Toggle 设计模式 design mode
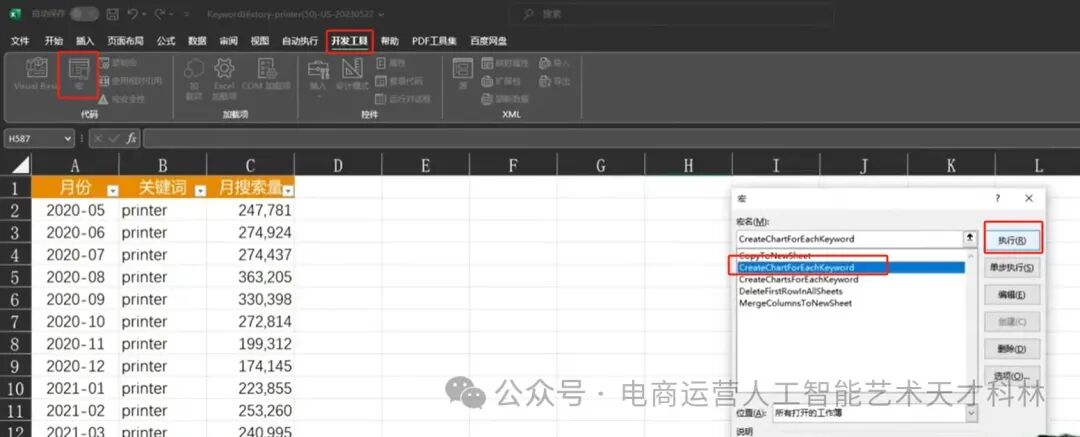 (352, 74)
